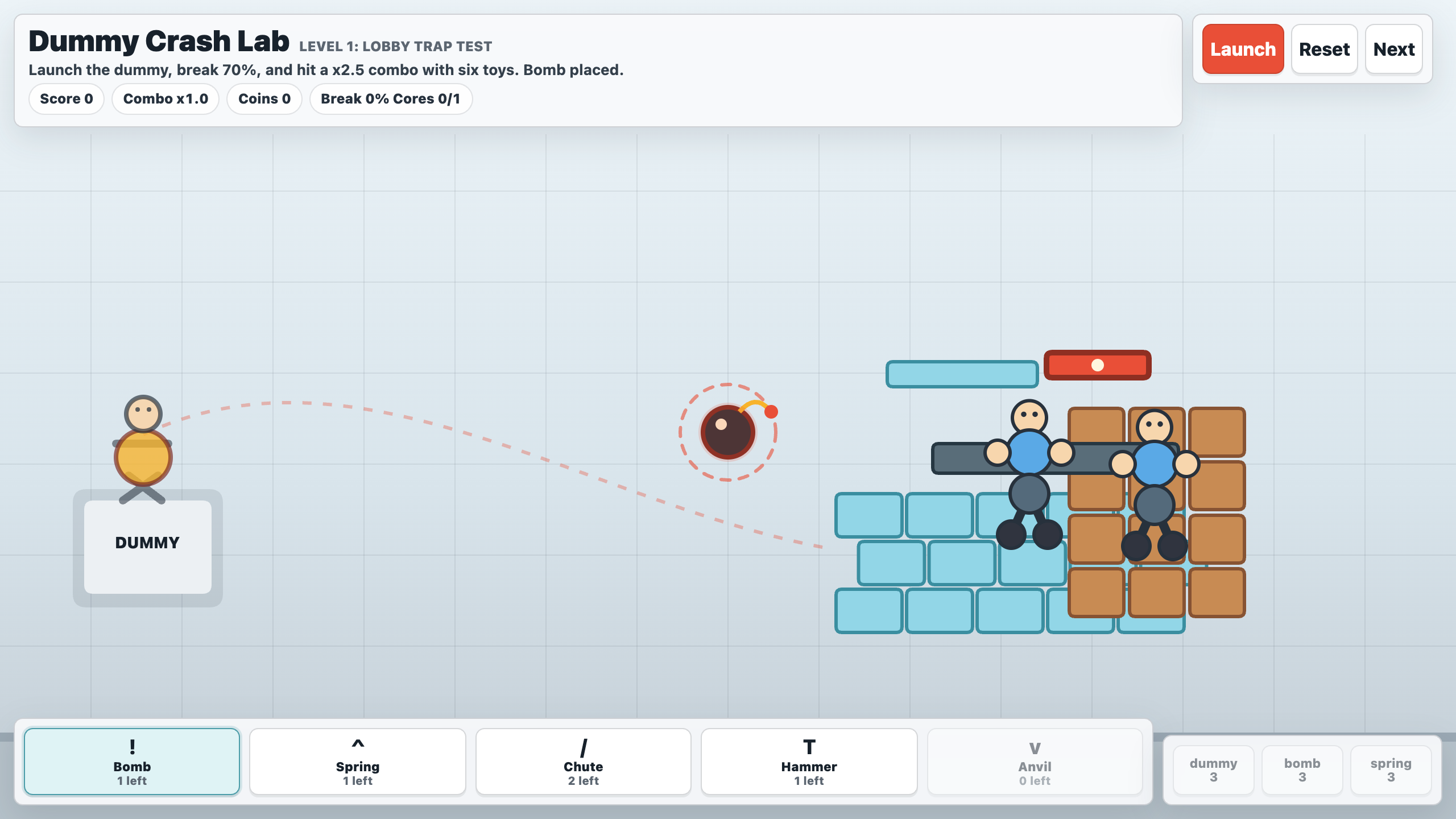The height and width of the screenshot is (819, 1456).
Task: Click the floating light-blue platform block
Action: [x=962, y=374]
